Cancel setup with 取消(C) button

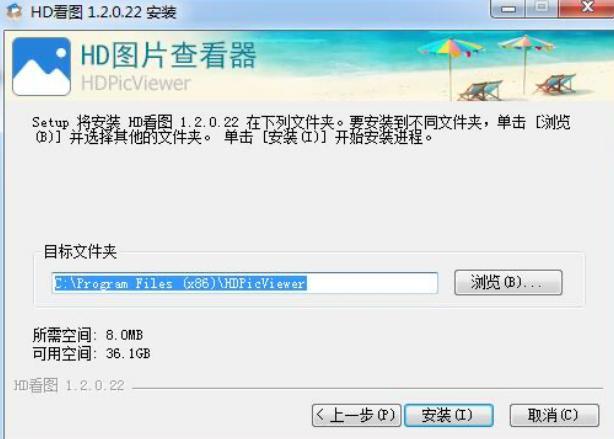[x=554, y=415]
